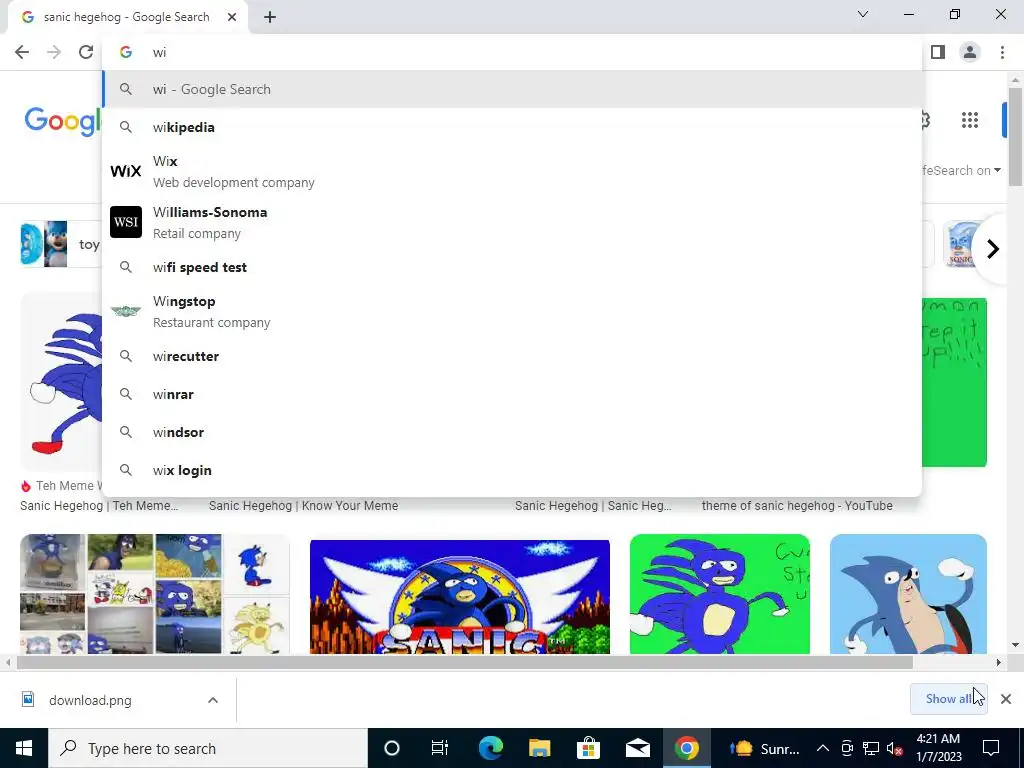Open the notification center icon
This screenshot has height=768, width=1024.
click(991, 748)
